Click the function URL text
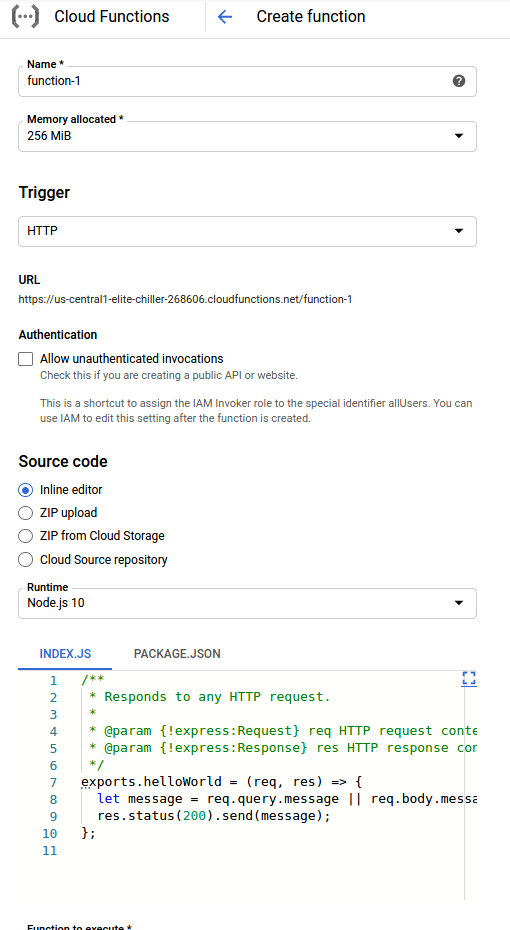510x930 pixels. (185, 300)
